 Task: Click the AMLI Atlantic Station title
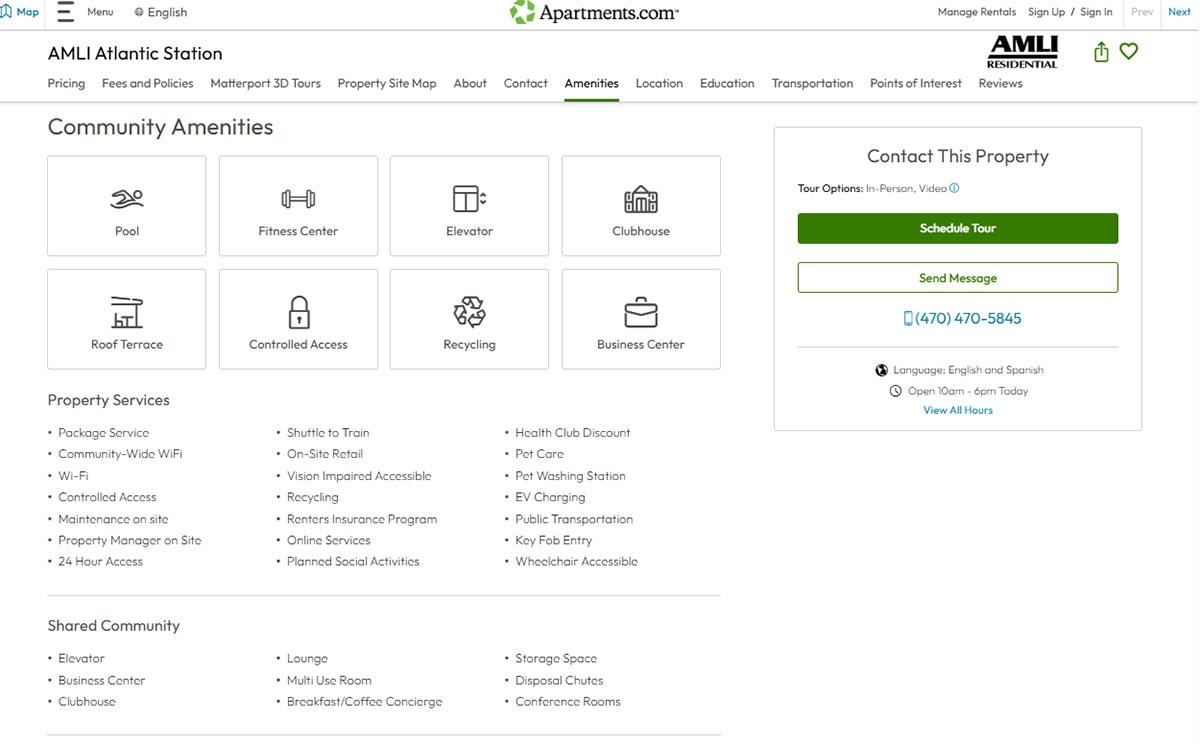(x=135, y=53)
